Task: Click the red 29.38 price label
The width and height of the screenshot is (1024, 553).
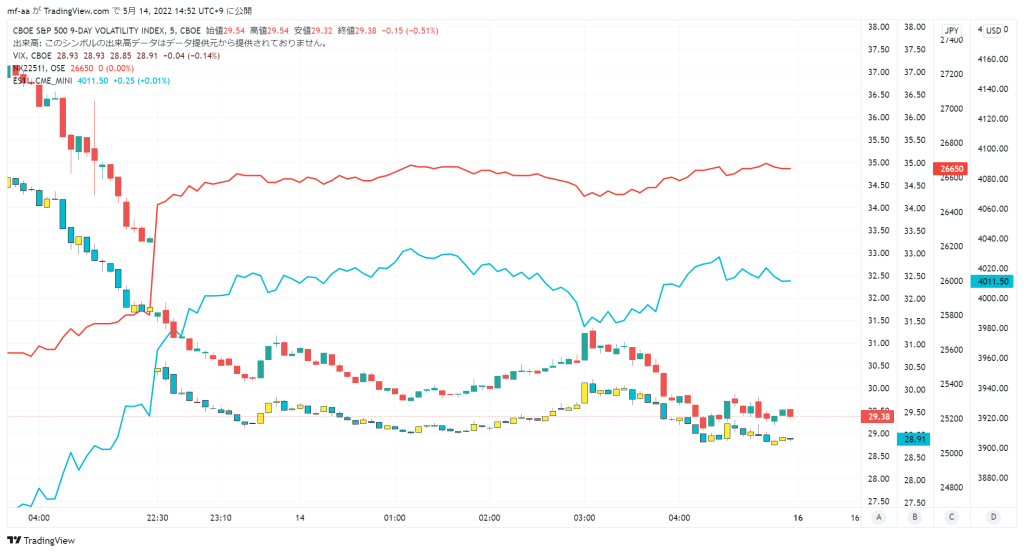Action: click(879, 417)
